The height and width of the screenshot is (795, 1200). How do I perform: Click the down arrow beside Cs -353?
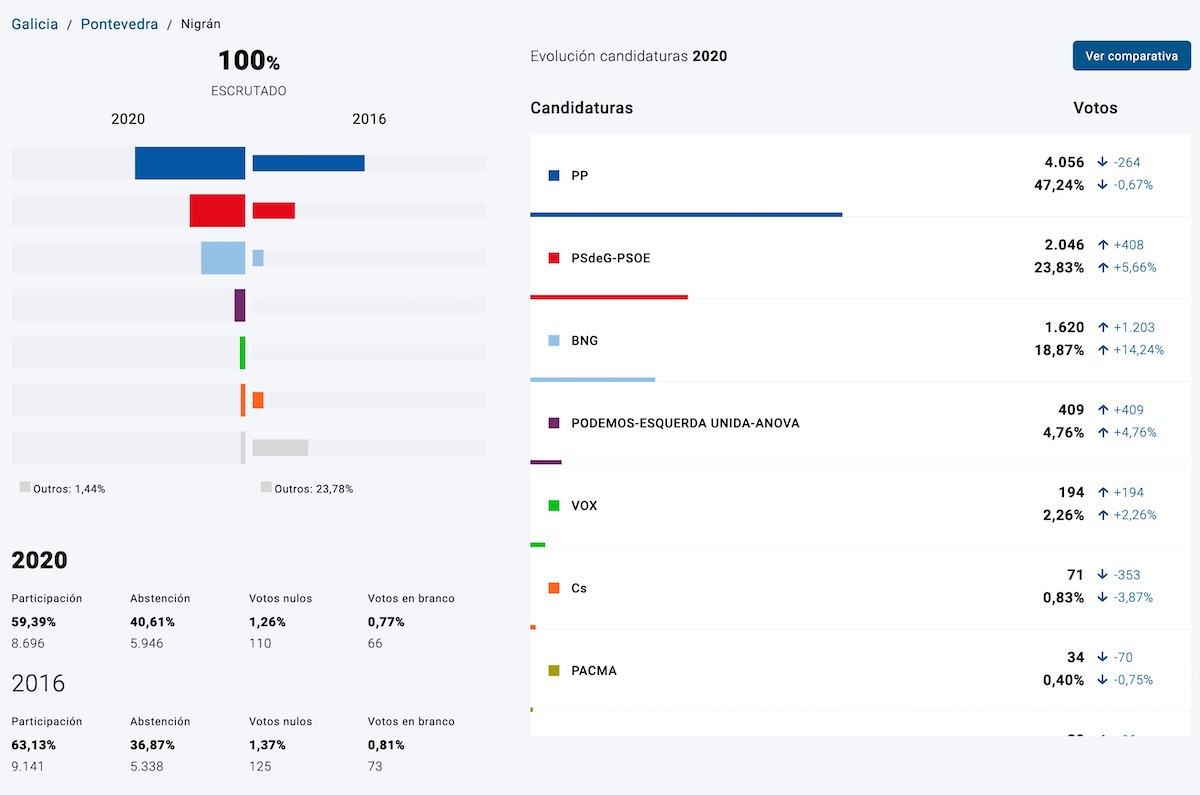pyautogui.click(x=1102, y=575)
